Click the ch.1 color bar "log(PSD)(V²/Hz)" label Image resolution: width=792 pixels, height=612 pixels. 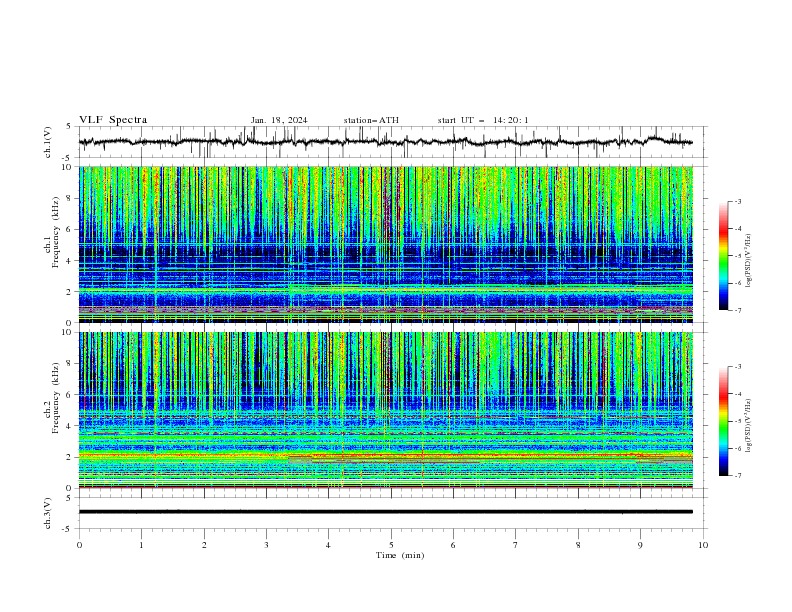749,261
